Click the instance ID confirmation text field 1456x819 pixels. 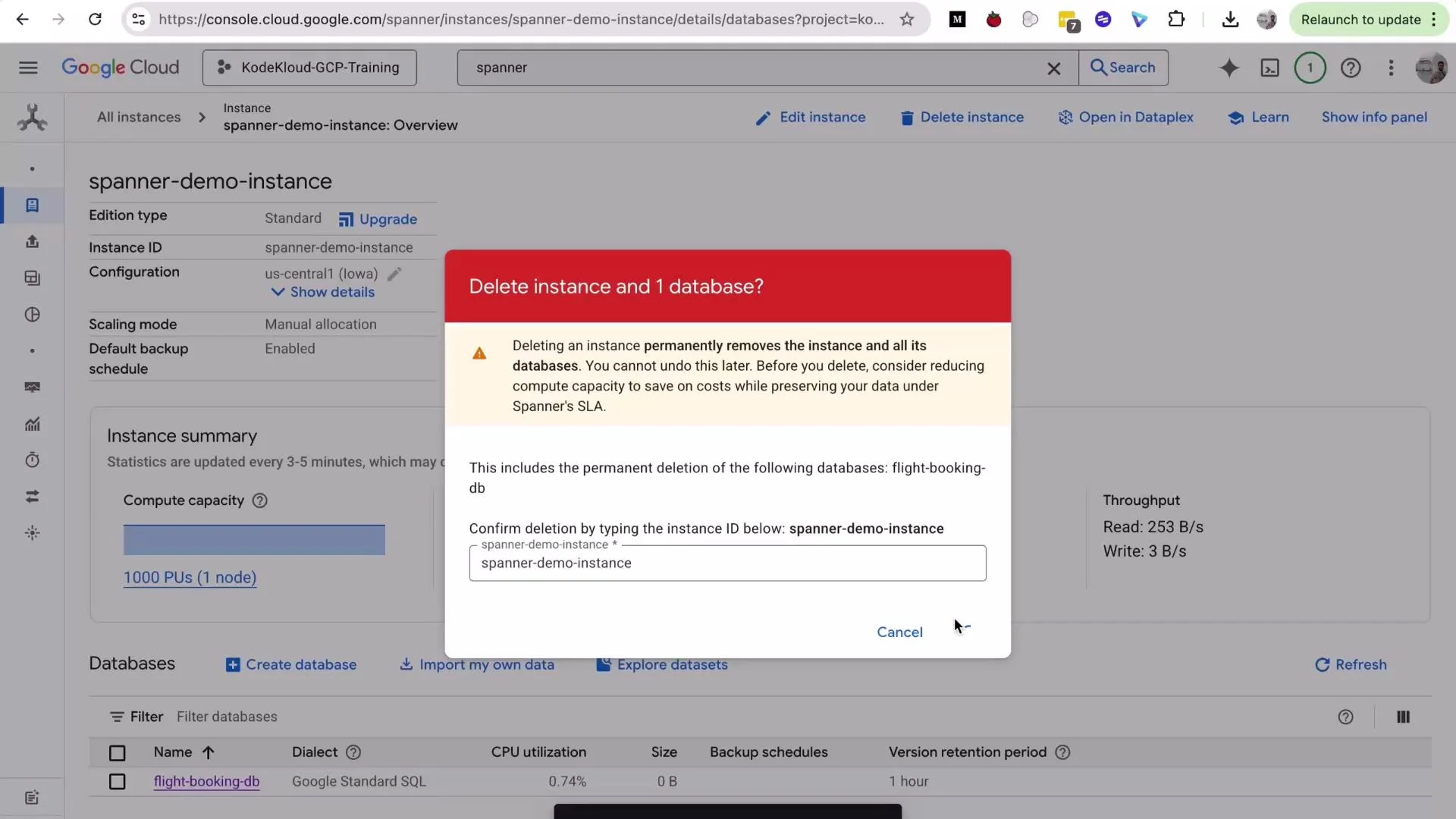pyautogui.click(x=727, y=563)
